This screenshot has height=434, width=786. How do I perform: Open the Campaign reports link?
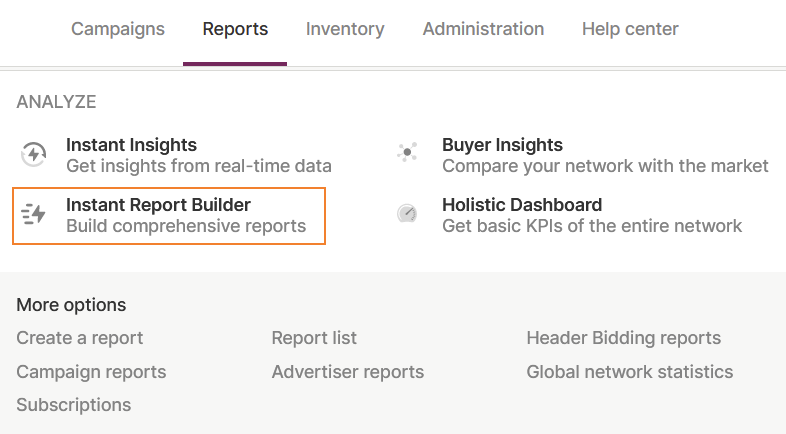point(91,372)
